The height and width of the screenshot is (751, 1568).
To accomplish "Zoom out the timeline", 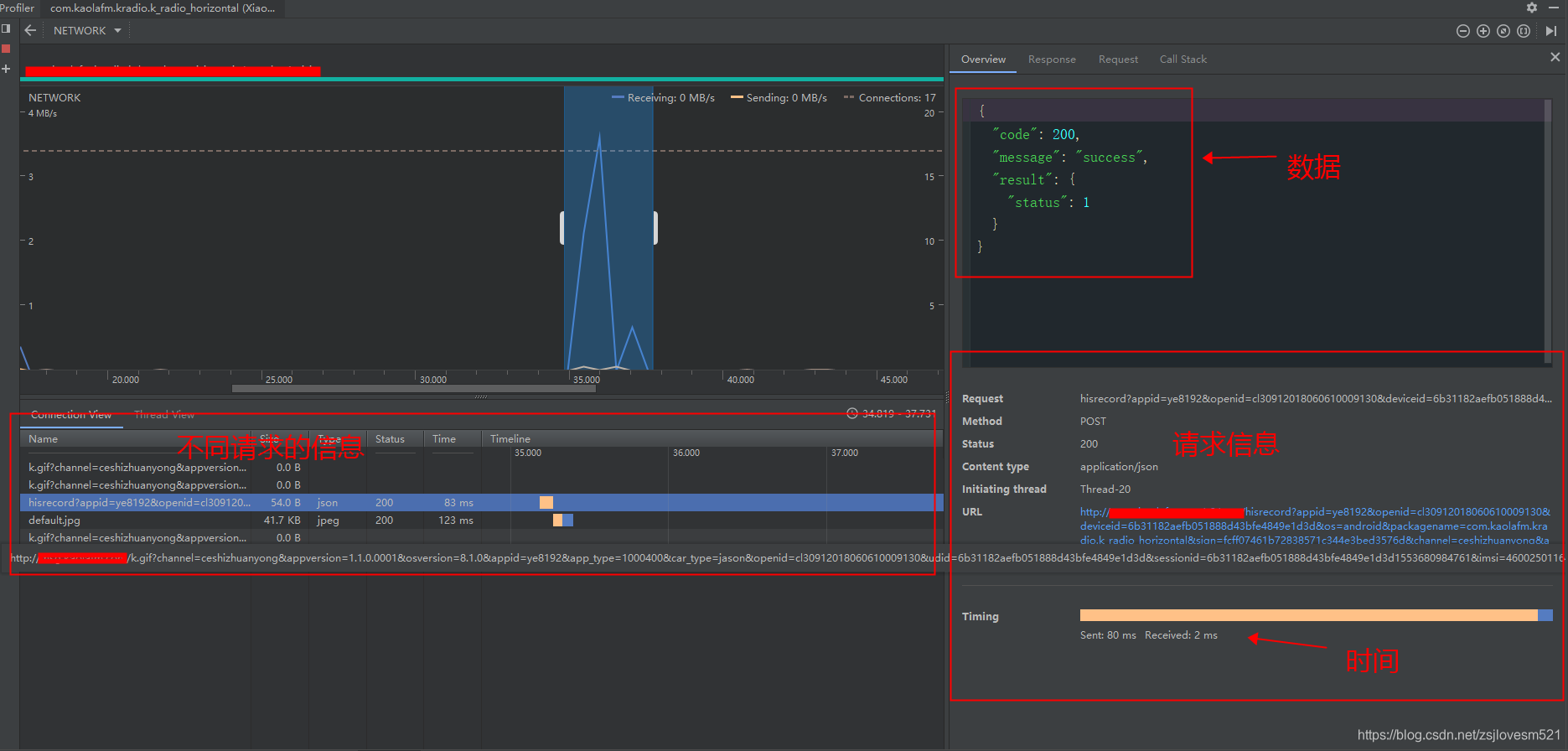I will pos(1463,31).
